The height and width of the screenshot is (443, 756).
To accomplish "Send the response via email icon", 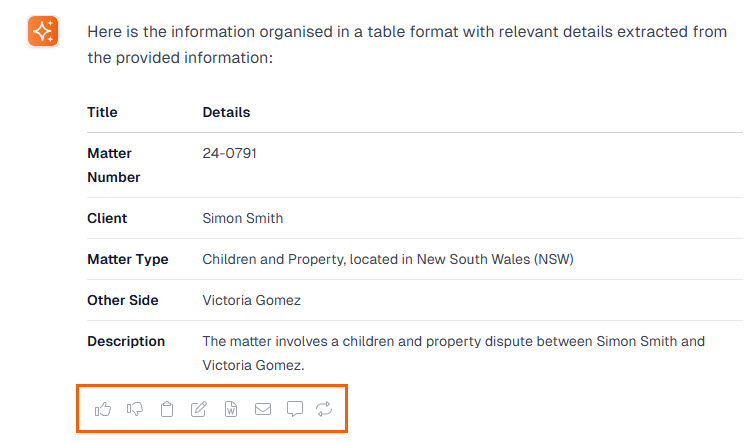I will pyautogui.click(x=263, y=408).
